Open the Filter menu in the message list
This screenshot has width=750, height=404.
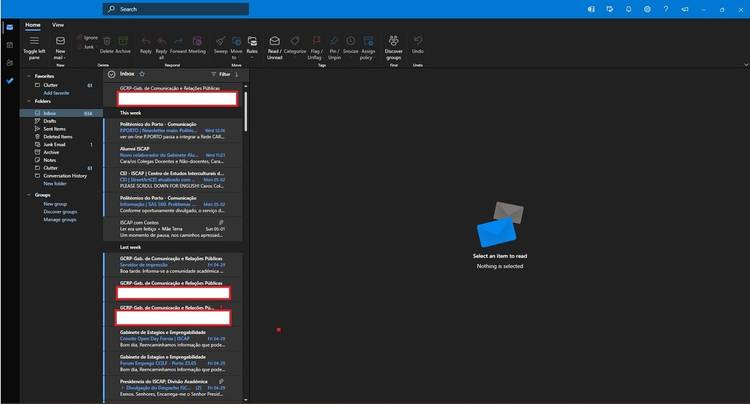pos(221,74)
